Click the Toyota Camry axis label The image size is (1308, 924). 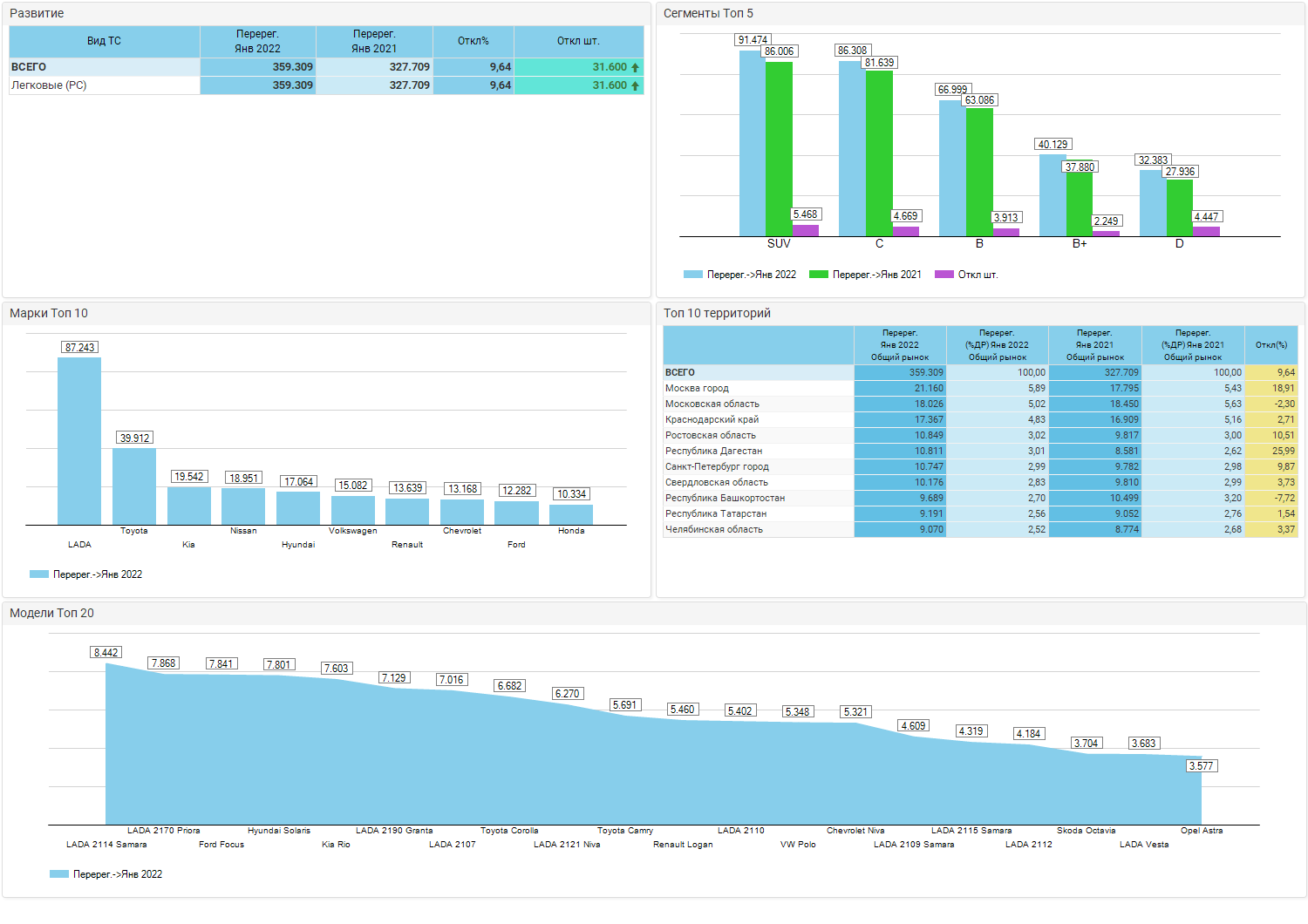(x=625, y=831)
